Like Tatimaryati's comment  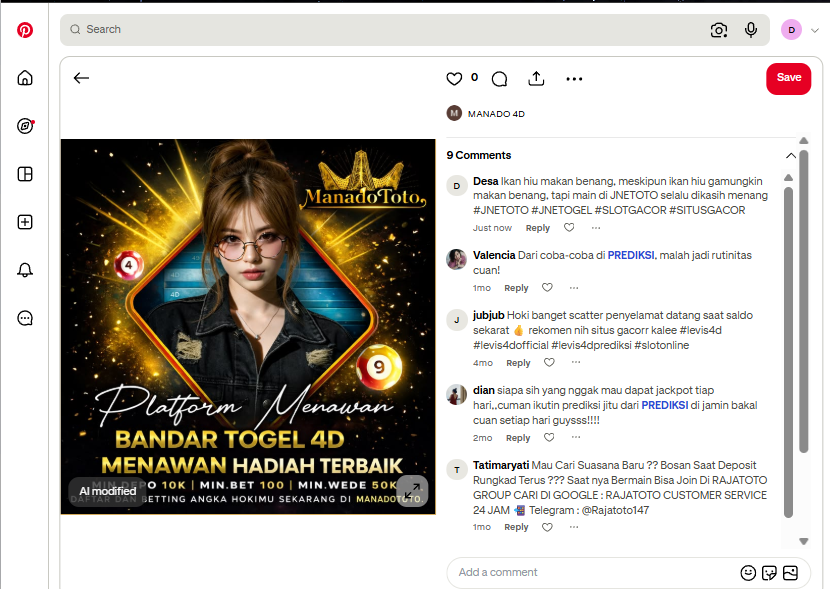(547, 527)
